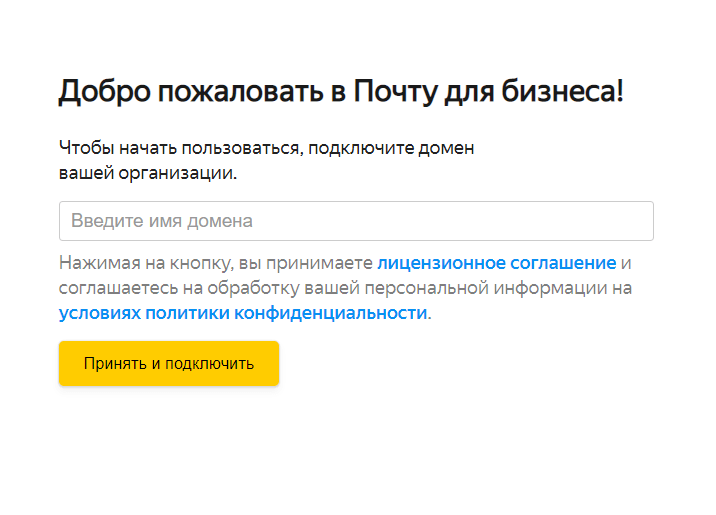Screen dimensions: 716x515
Task: Select the word 'конфиденциальности' in blue link
Action: [x=331, y=313]
